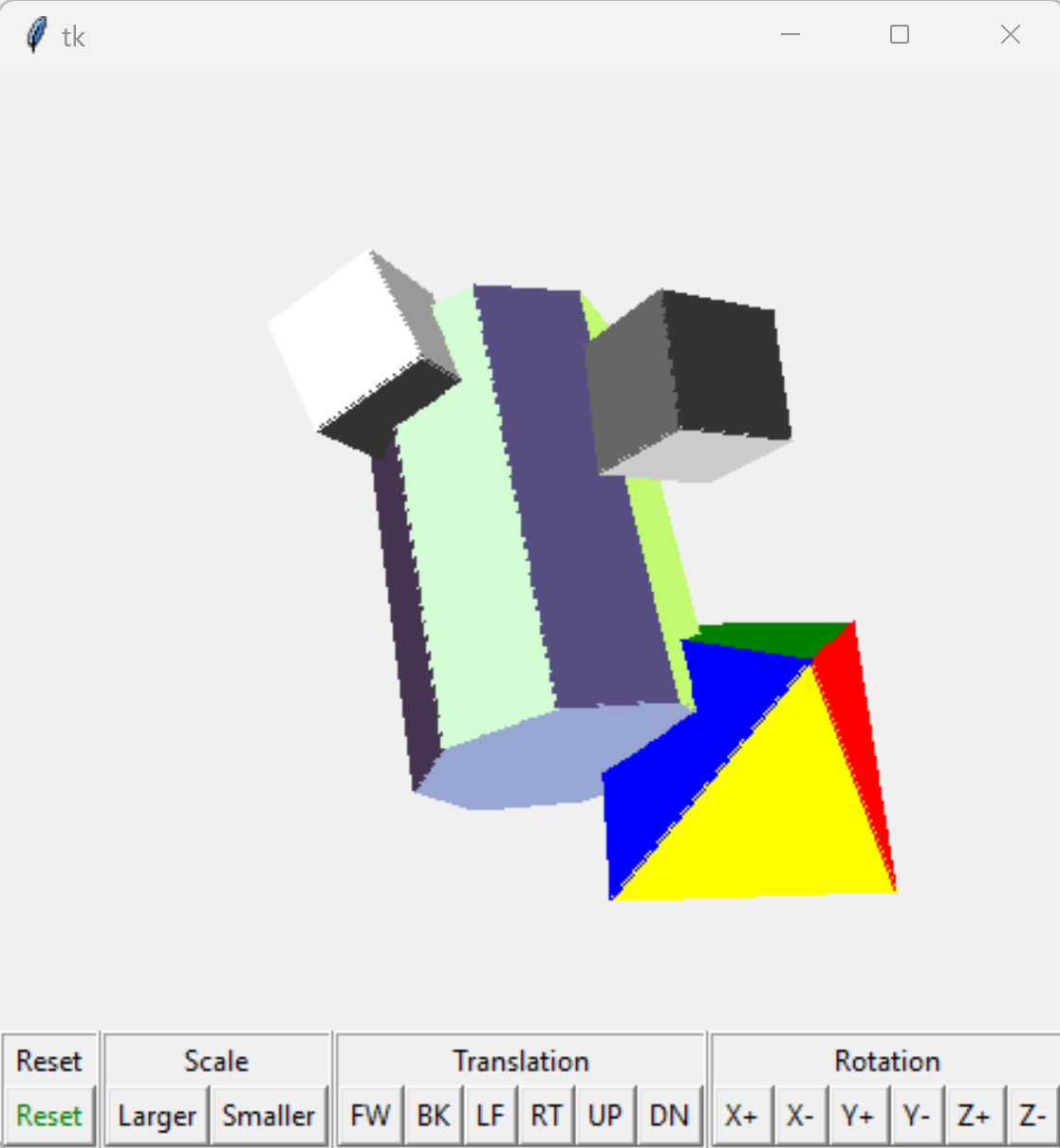1060x1148 pixels.
Task: Click Larger to scale up the model
Action: pyautogui.click(x=156, y=1115)
